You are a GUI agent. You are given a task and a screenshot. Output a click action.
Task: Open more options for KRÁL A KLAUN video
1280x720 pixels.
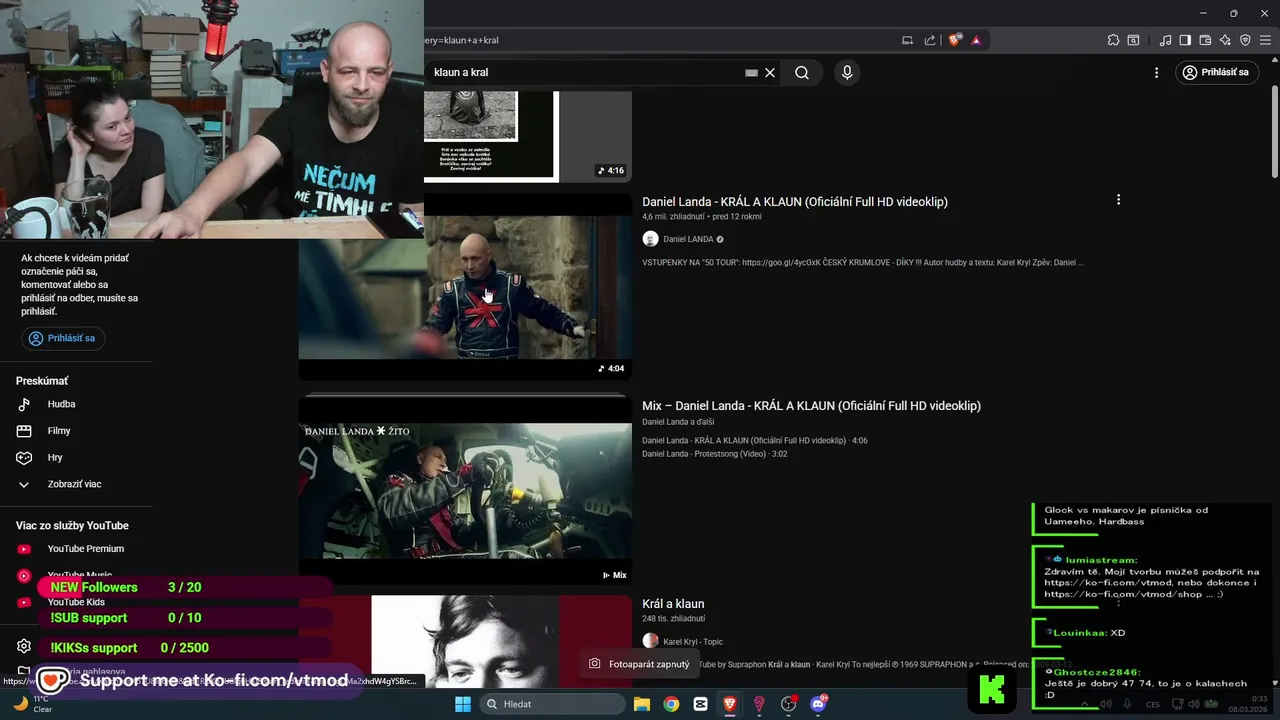1118,200
